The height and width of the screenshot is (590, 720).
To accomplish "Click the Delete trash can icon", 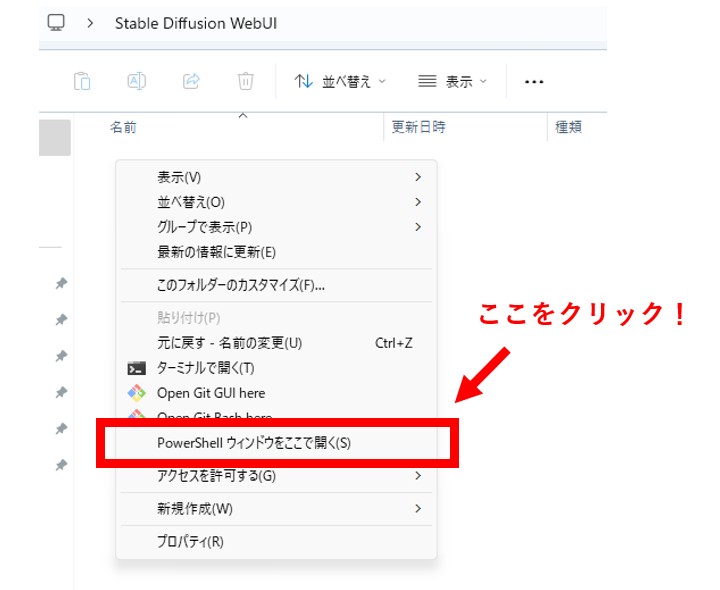I will click(245, 81).
